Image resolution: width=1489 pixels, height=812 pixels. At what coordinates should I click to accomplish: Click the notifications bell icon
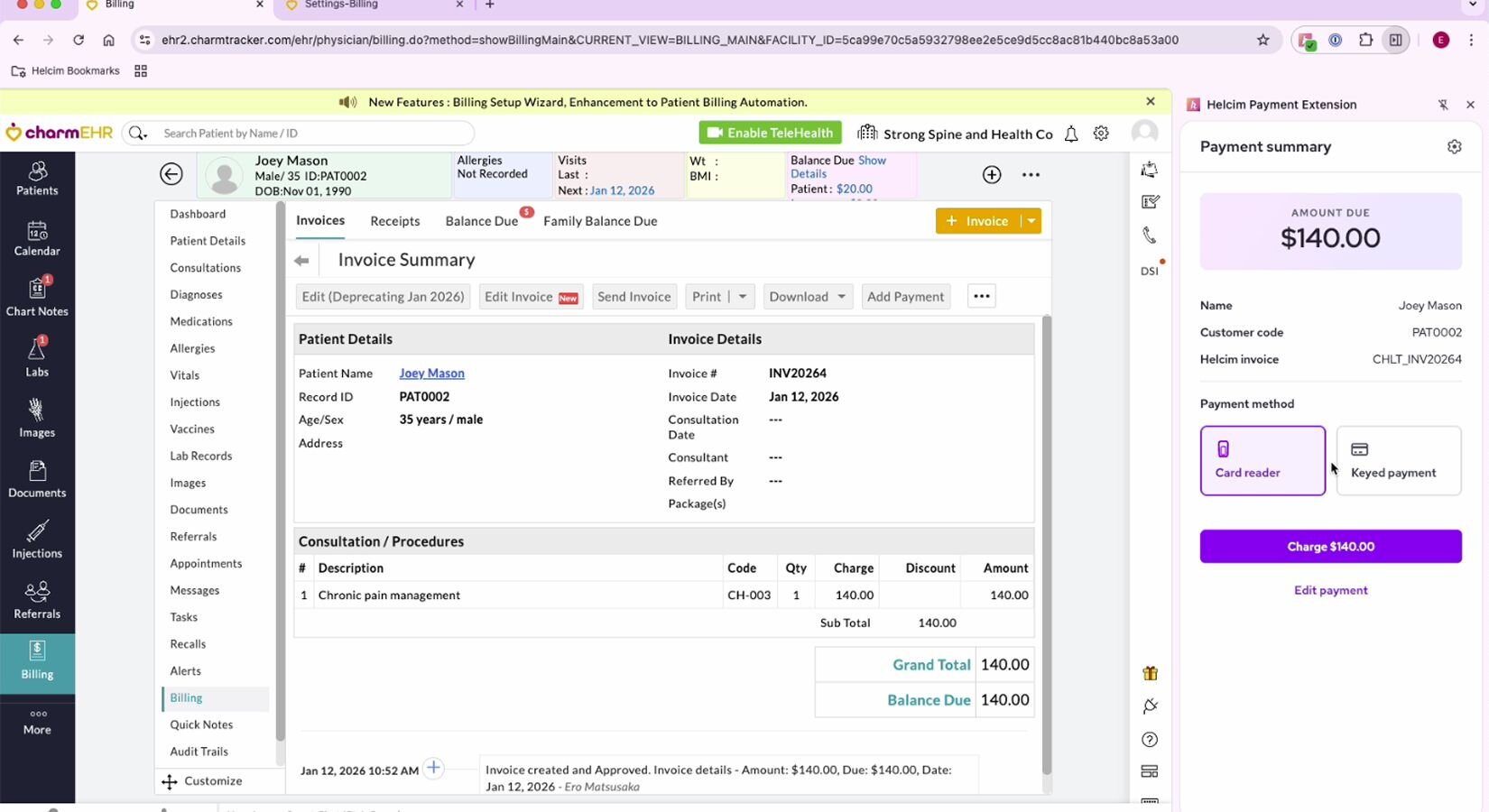(x=1071, y=134)
